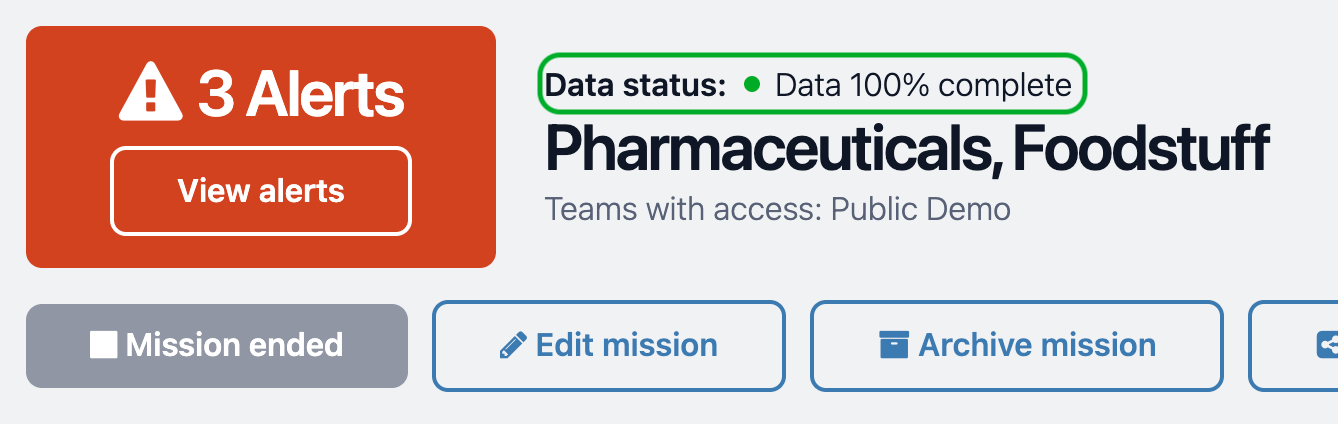The image size is (1338, 424).
Task: Click the Data status: bold label
Action: (x=636, y=85)
